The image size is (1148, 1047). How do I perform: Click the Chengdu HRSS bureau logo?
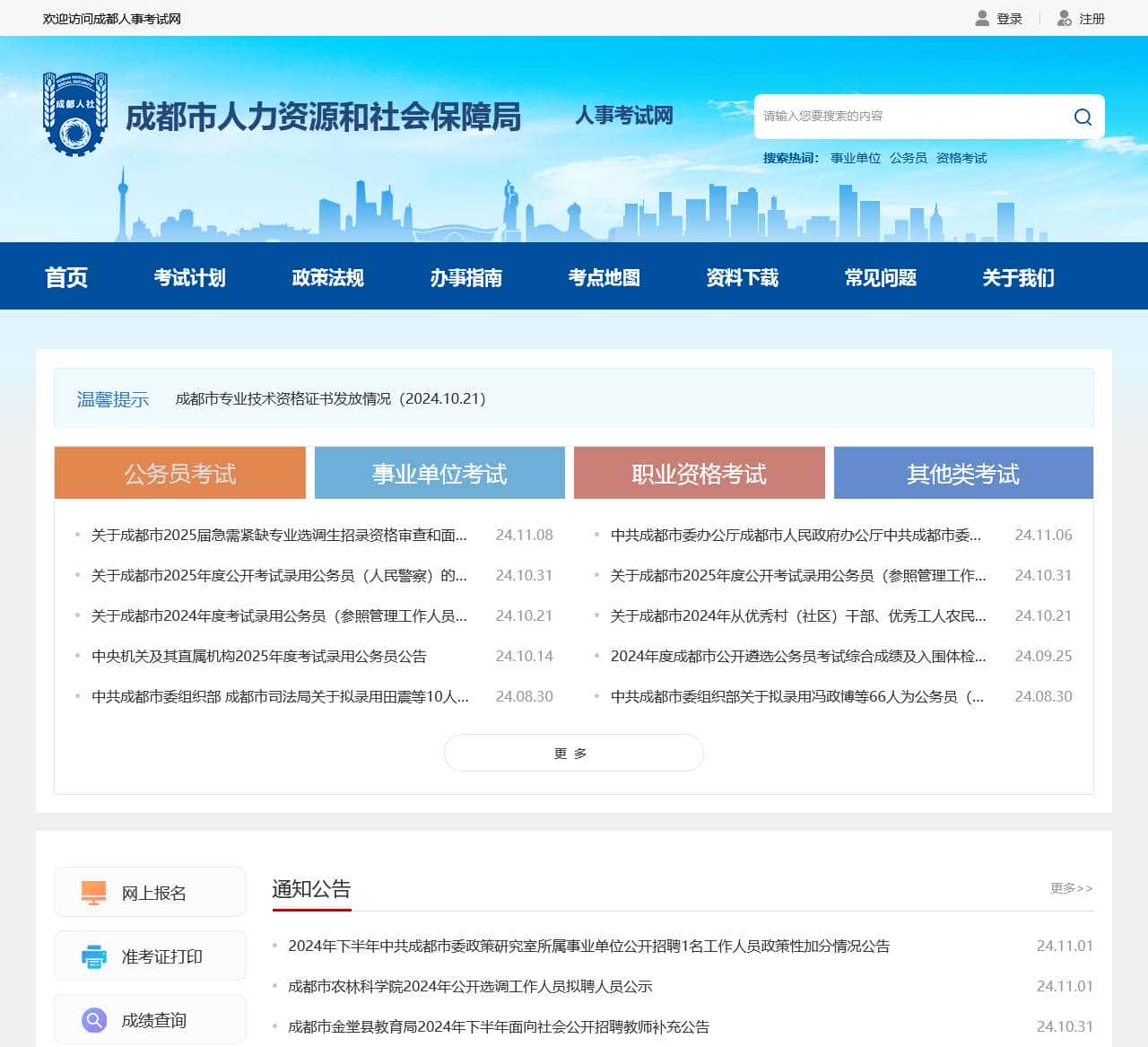pos(75,115)
